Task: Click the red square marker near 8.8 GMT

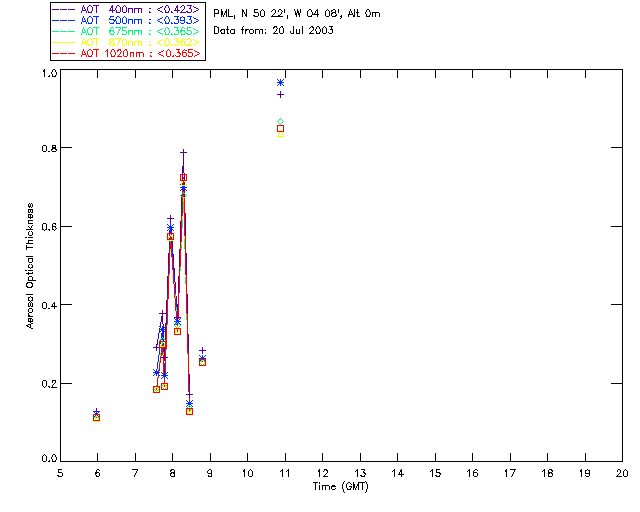Action: coord(202,363)
